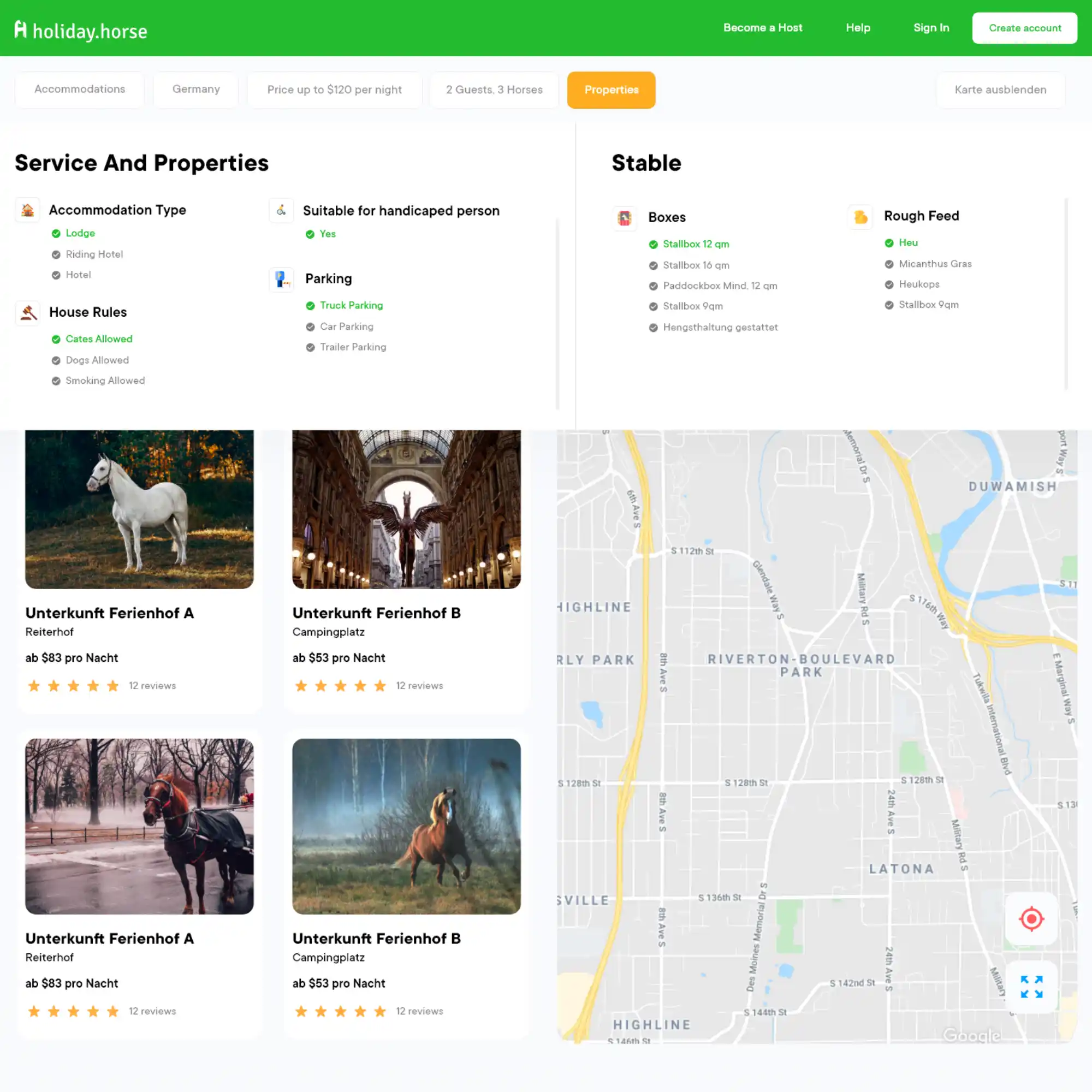The height and width of the screenshot is (1092, 1092).
Task: Click the holiday.horse logo icon
Action: 20,29
